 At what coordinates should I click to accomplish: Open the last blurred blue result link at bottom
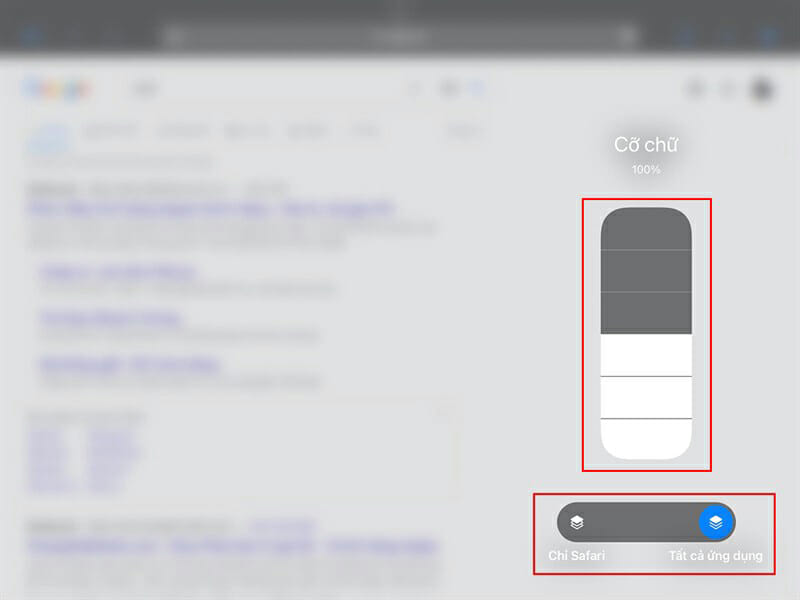233,546
